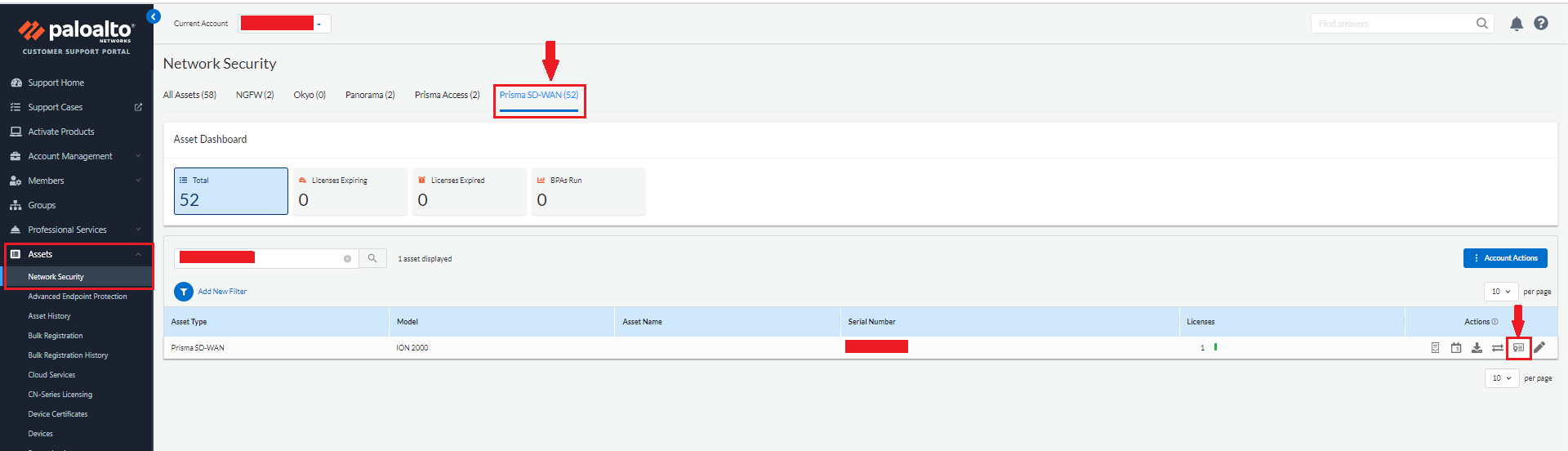
Task: Click Prisma SD-WAN asset type cell
Action: tap(198, 348)
